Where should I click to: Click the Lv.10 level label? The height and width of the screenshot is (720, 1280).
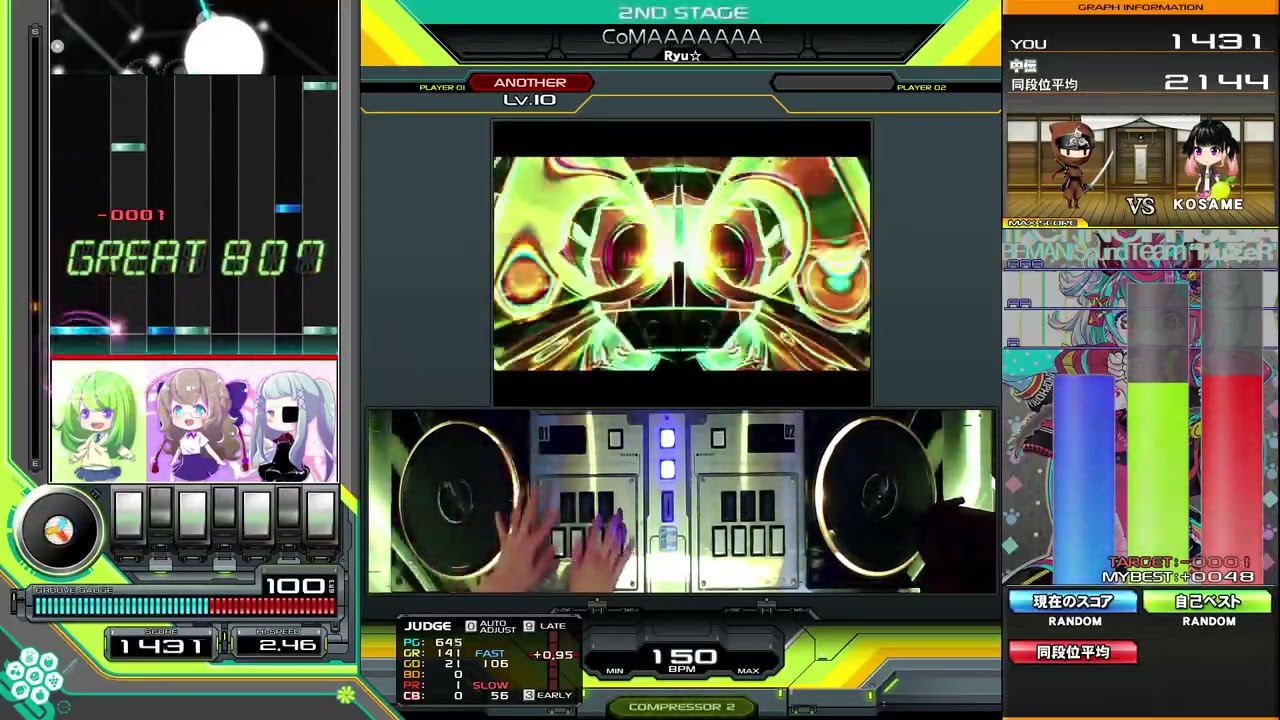530,100
